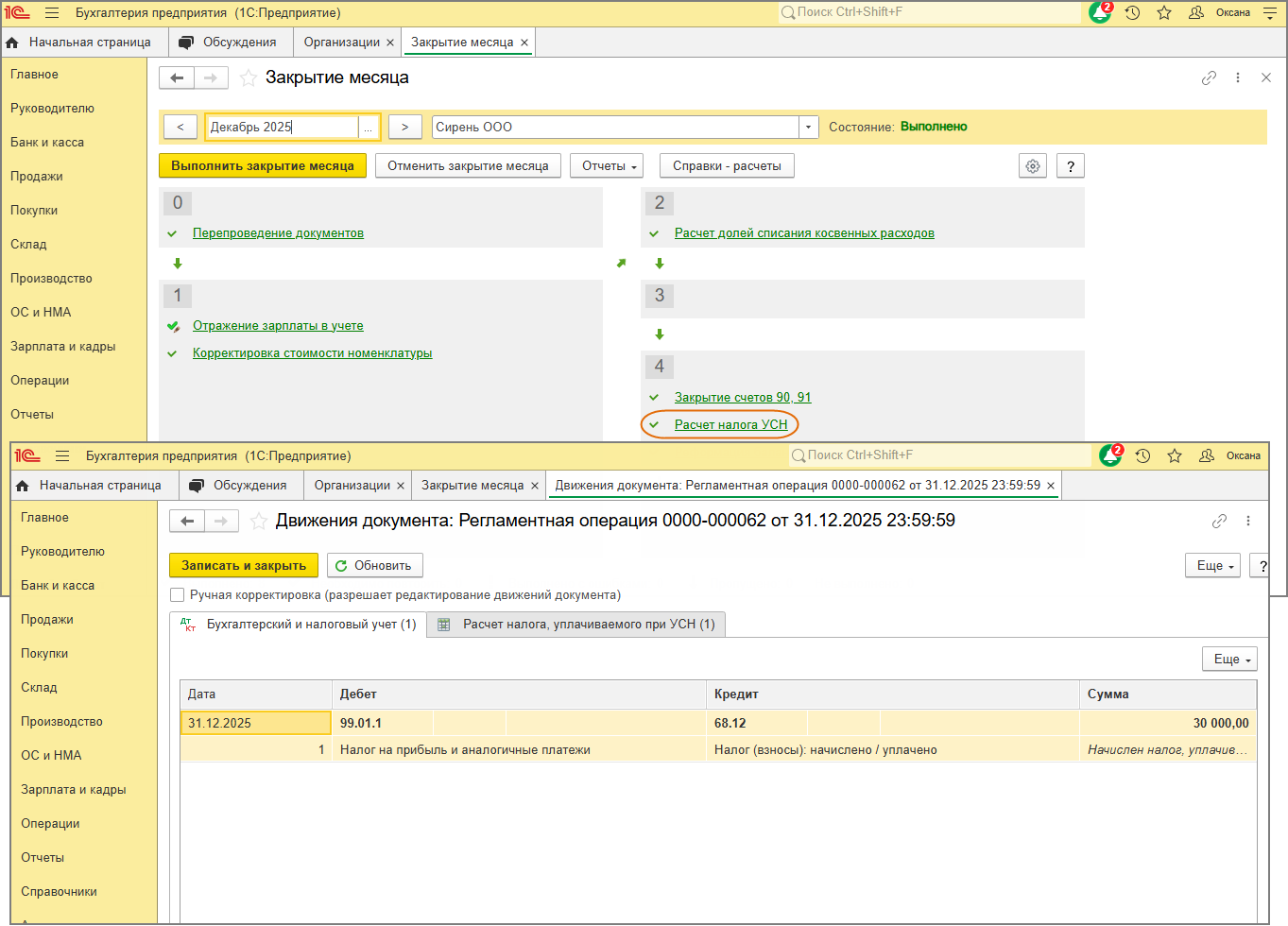Add Закрытие месяца form to favorites

coord(248,77)
